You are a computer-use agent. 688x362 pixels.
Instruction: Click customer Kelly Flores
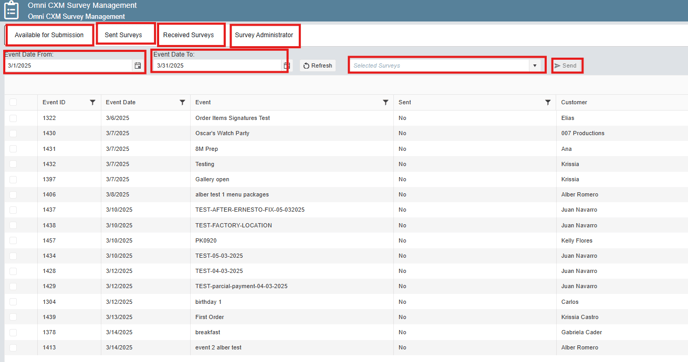tap(577, 240)
